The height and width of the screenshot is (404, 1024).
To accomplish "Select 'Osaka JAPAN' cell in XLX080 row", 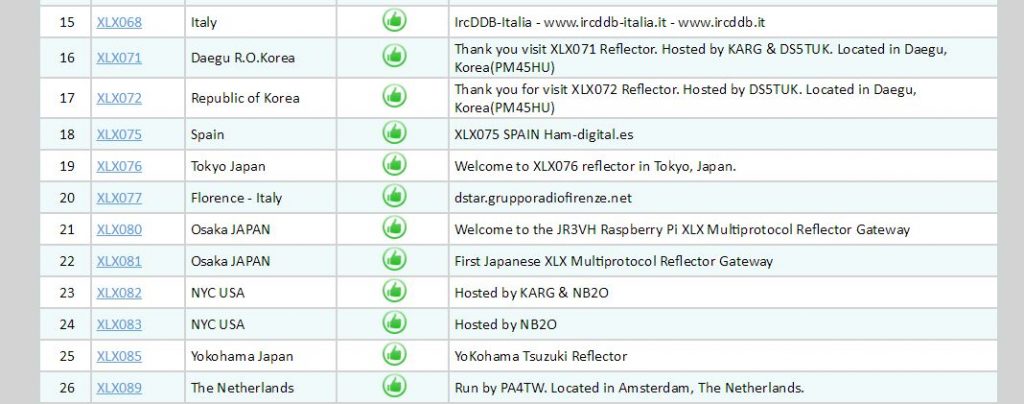I will point(261,229).
